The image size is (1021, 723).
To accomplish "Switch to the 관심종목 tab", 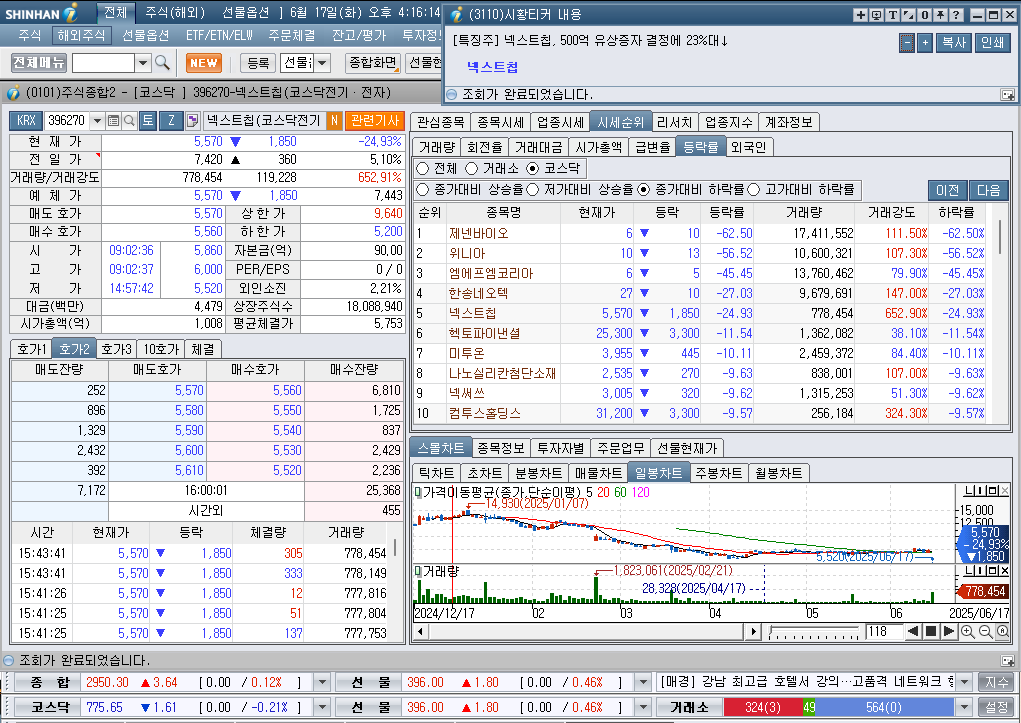I will 440,122.
